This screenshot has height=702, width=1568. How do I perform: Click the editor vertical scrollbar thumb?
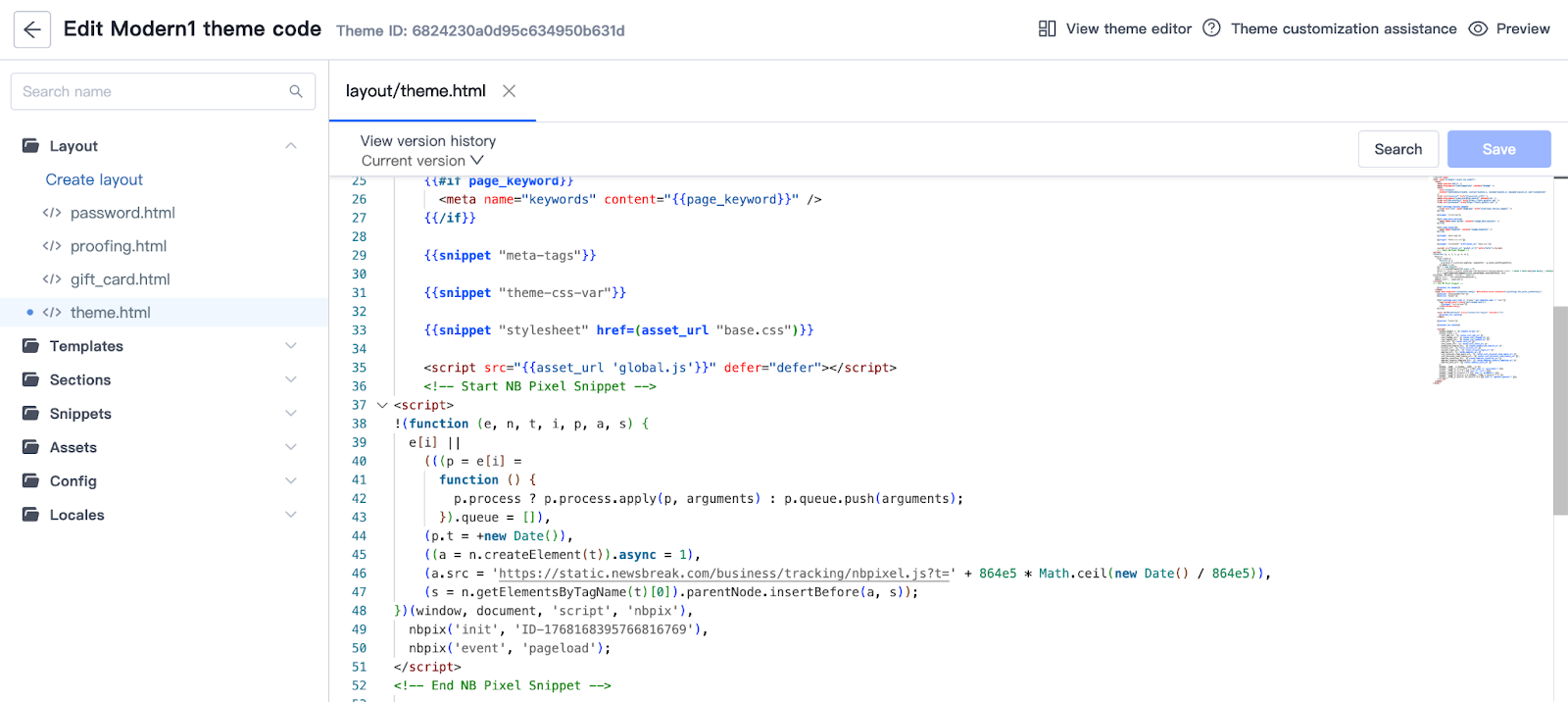pyautogui.click(x=1560, y=410)
